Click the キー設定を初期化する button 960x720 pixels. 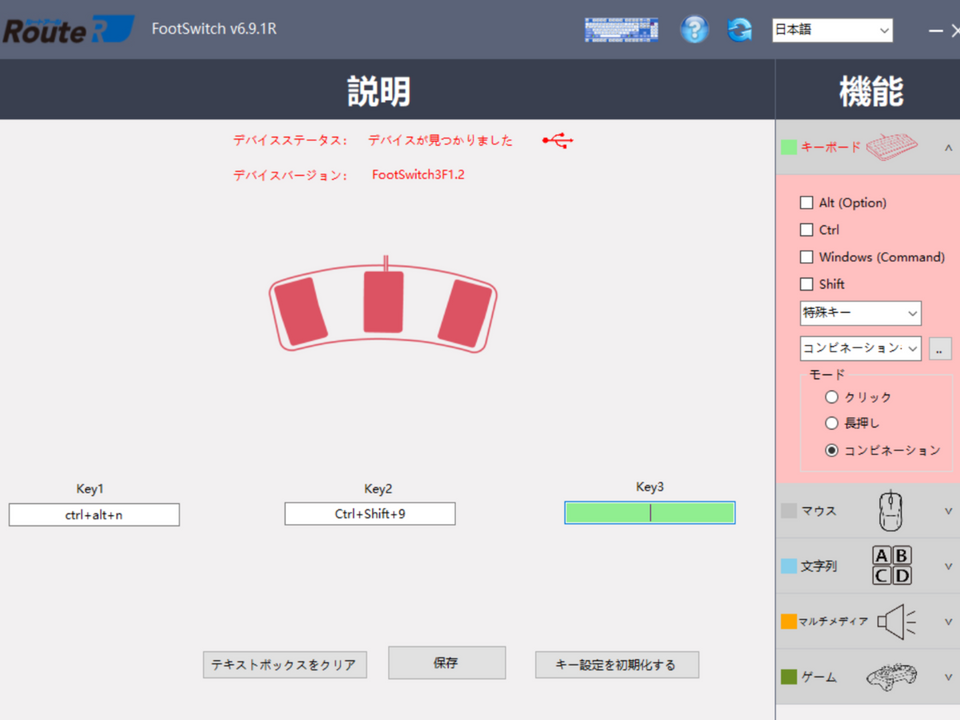[x=617, y=664]
